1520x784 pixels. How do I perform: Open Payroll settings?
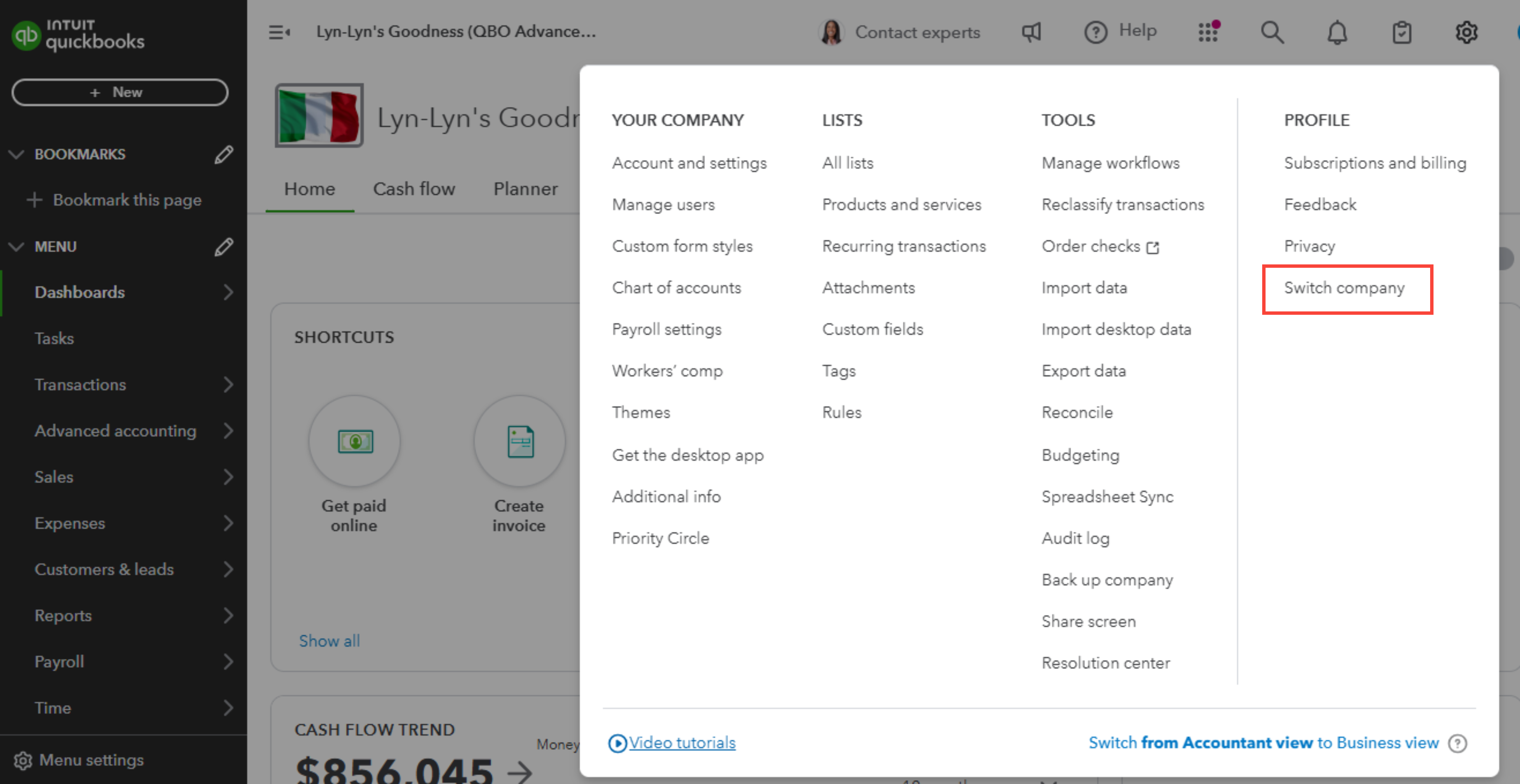[x=667, y=329]
